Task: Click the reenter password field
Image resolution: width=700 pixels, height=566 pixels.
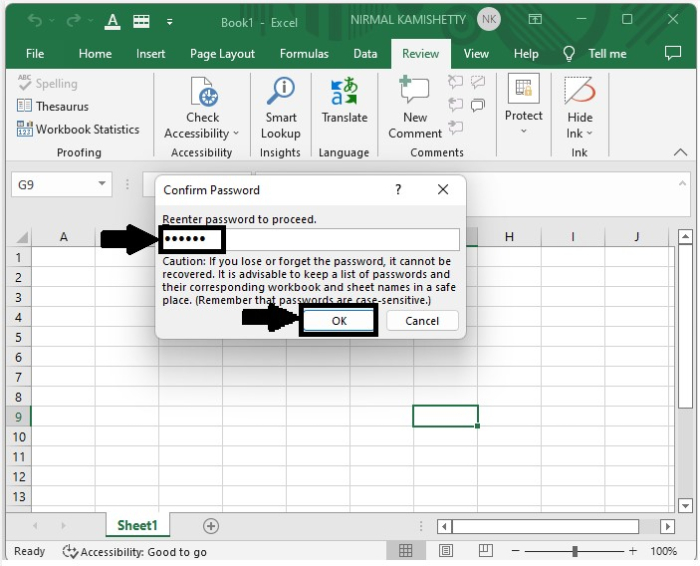Action: click(x=310, y=239)
